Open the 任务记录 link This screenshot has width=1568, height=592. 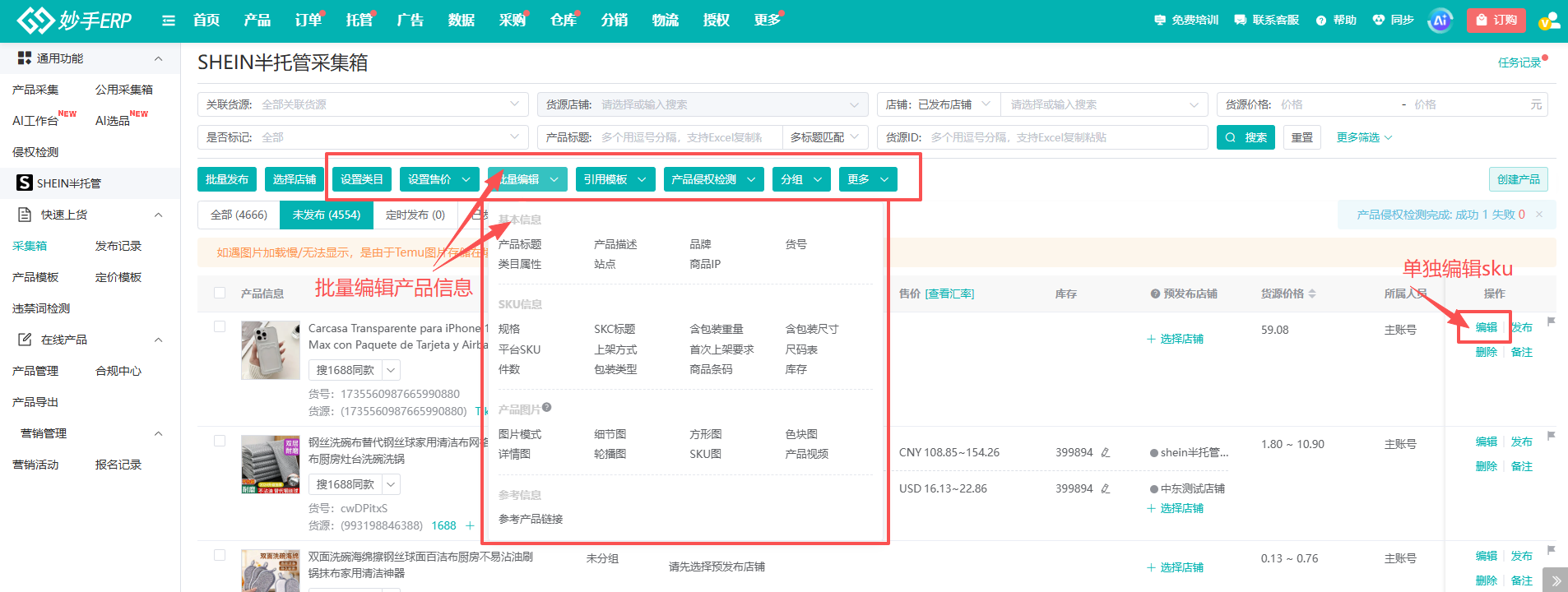pos(1519,62)
